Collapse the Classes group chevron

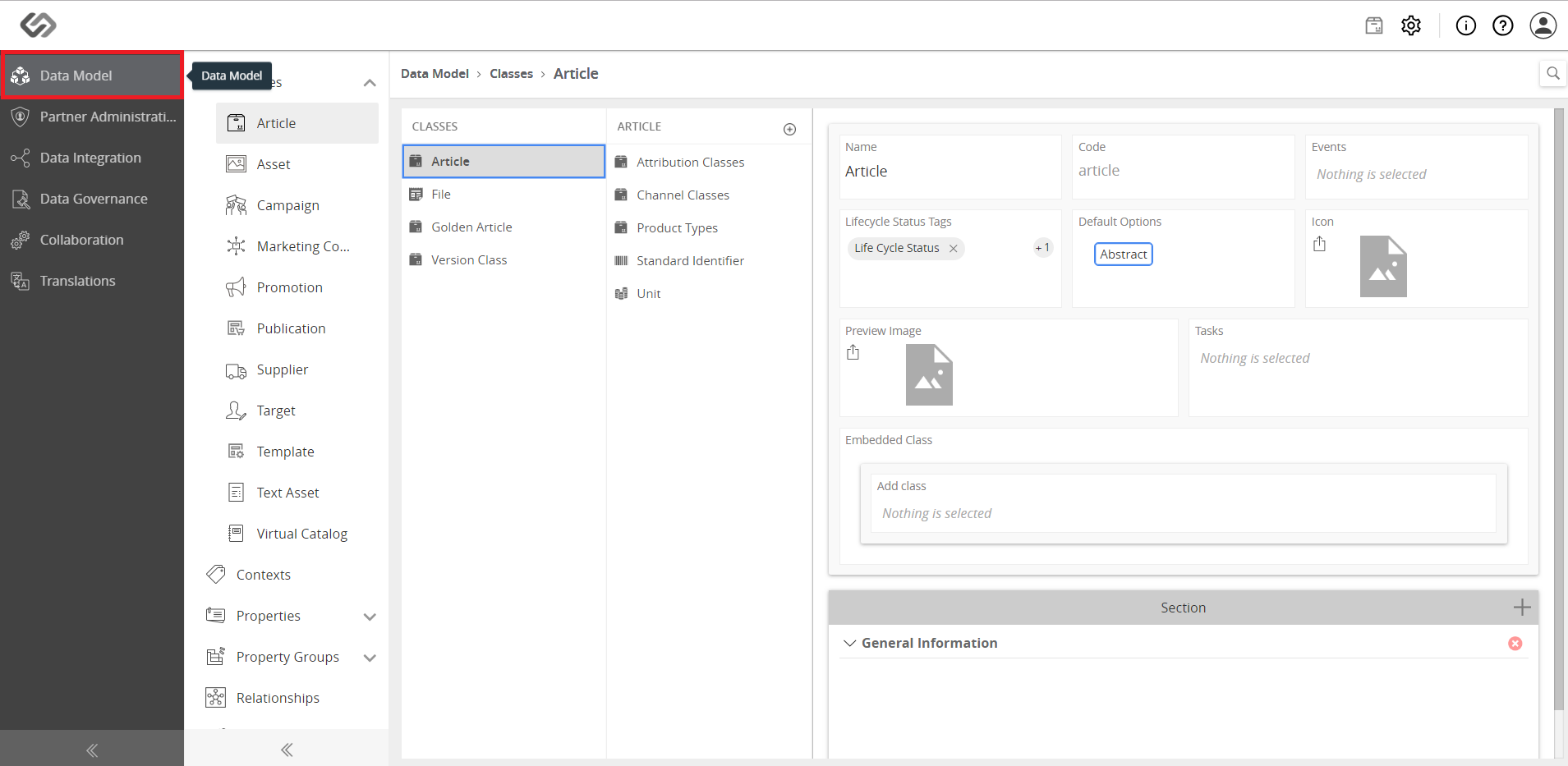click(x=370, y=83)
